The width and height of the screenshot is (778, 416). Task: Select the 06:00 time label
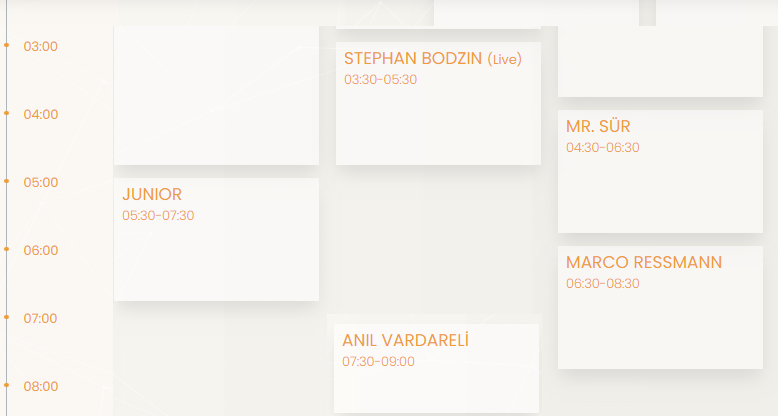[x=41, y=250]
